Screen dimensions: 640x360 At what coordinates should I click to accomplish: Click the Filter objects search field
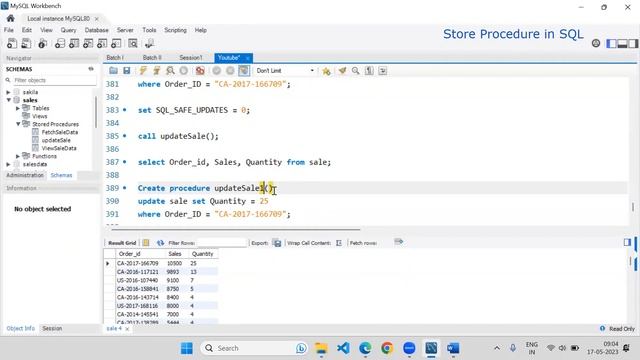point(54,80)
